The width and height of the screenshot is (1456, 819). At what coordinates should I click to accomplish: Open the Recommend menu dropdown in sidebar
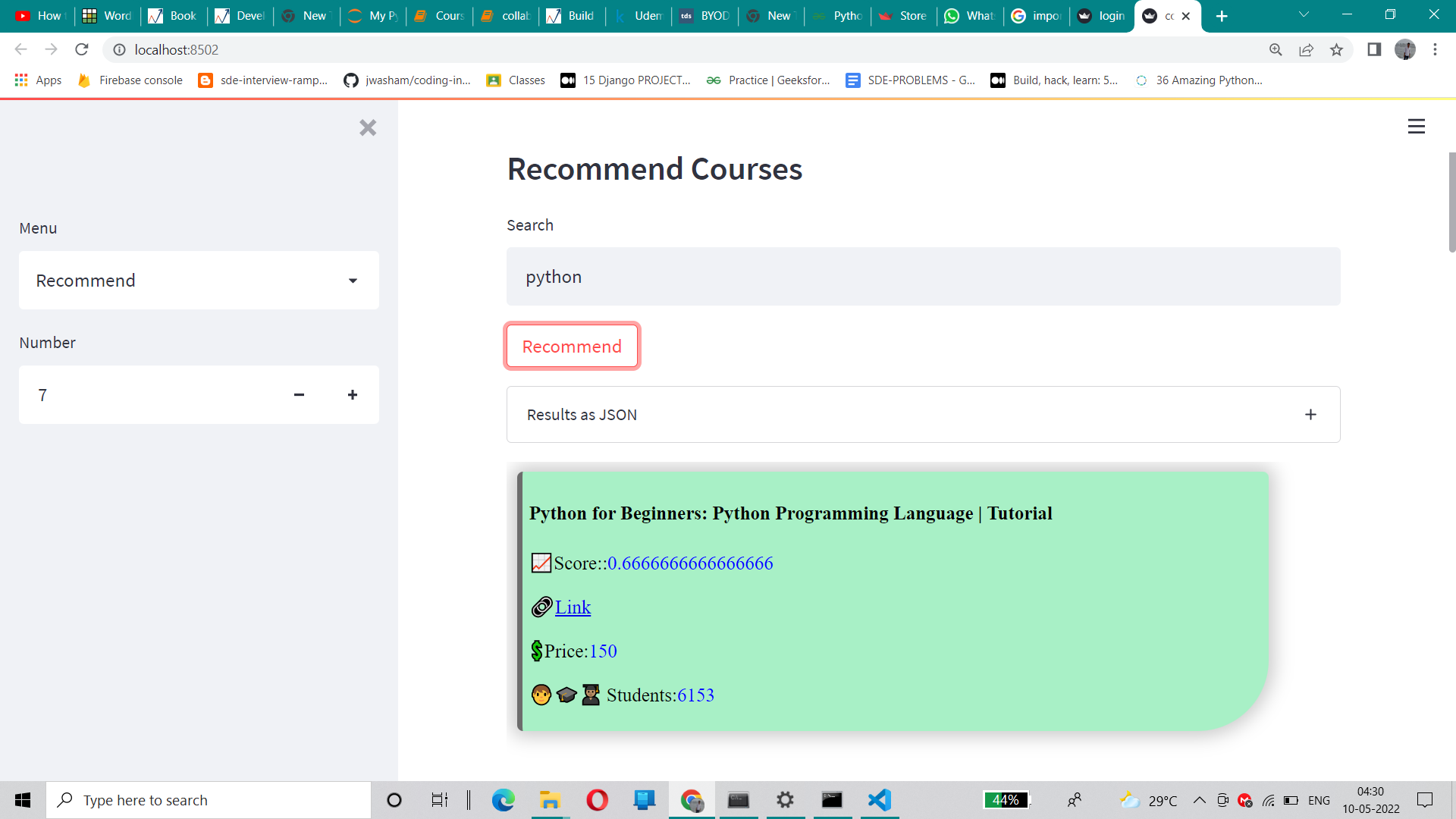[199, 280]
